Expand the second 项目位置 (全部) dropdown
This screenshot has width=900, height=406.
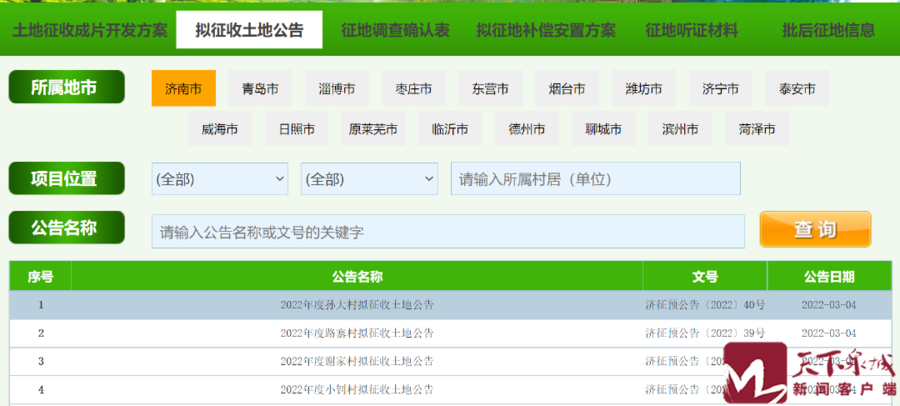pyautogui.click(x=369, y=179)
